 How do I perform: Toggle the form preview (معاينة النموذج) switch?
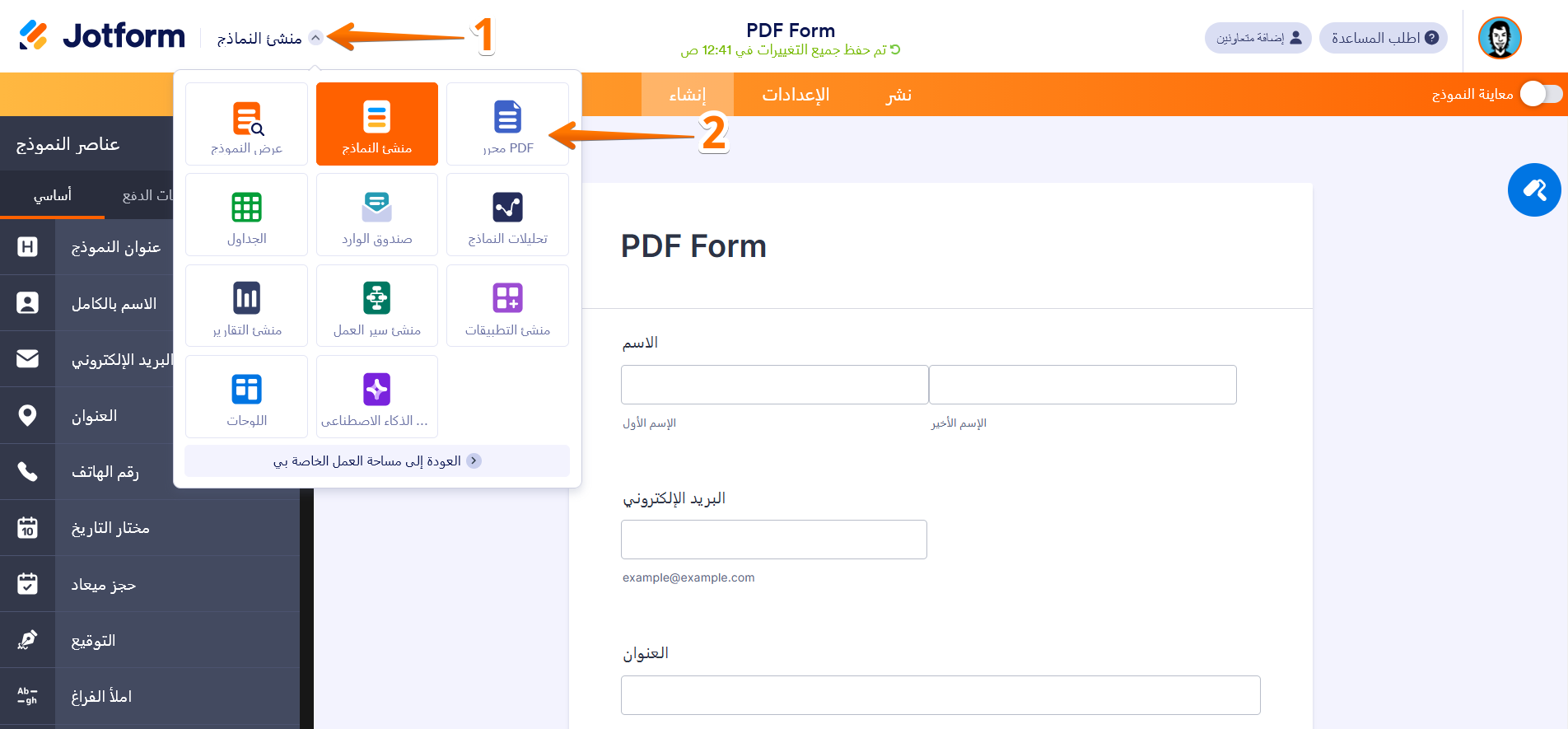click(1541, 94)
